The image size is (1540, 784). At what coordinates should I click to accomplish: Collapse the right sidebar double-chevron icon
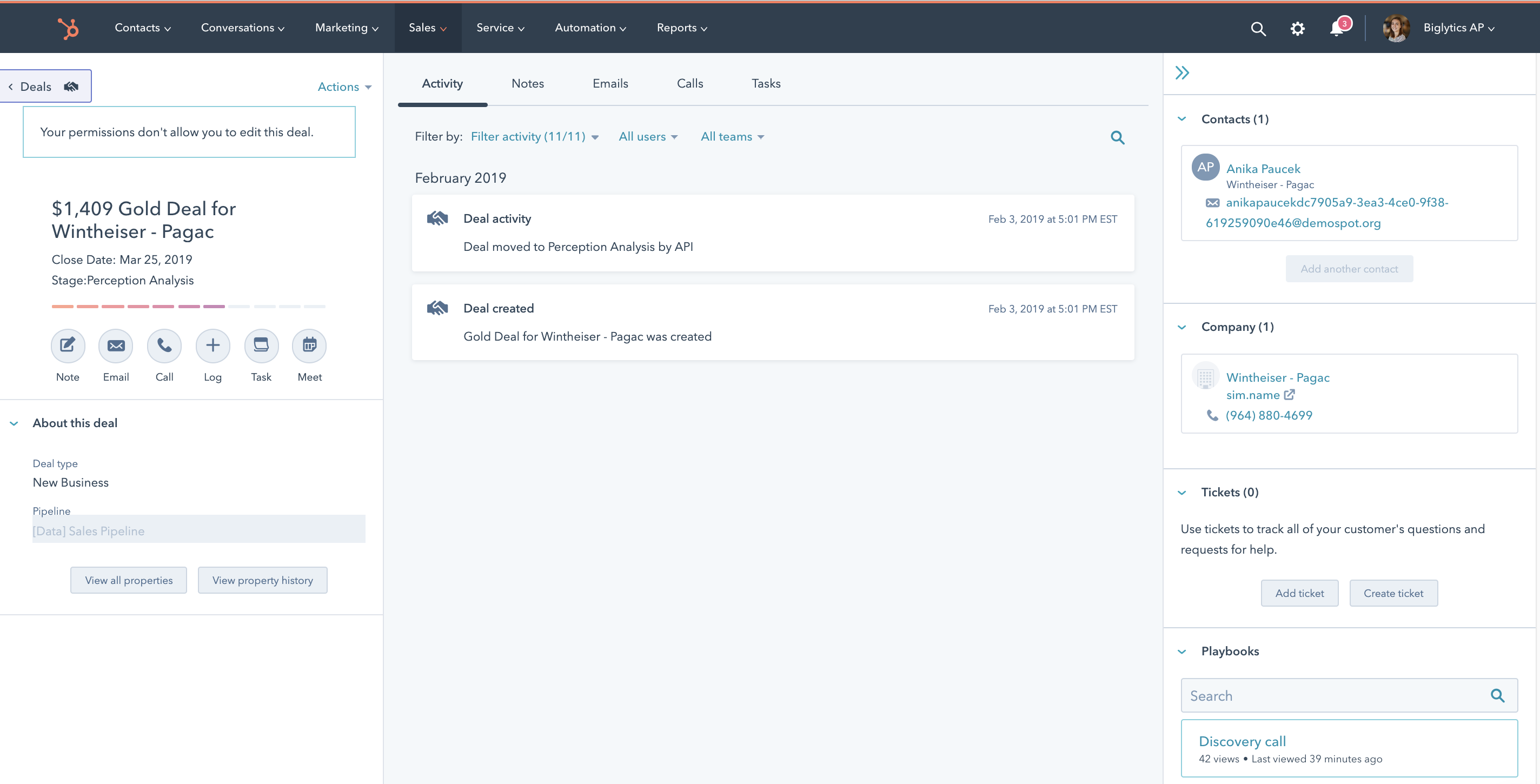point(1182,73)
